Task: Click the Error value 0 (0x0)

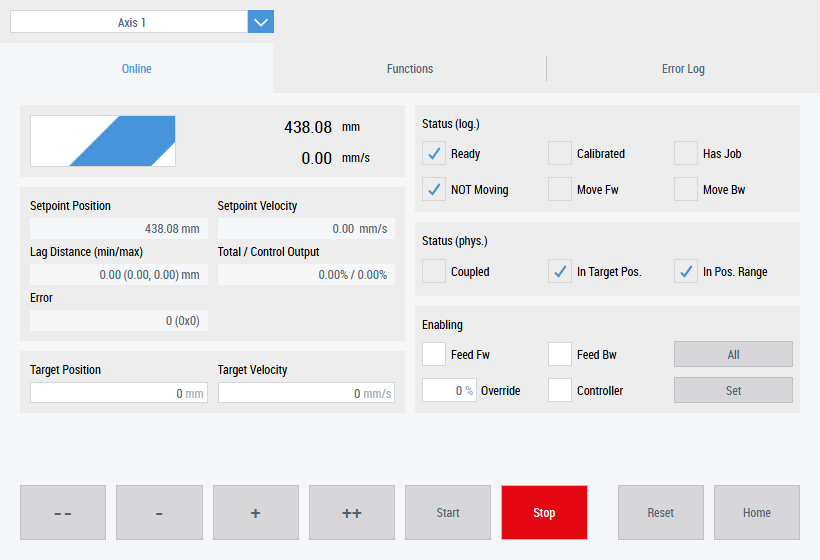Action: point(119,321)
